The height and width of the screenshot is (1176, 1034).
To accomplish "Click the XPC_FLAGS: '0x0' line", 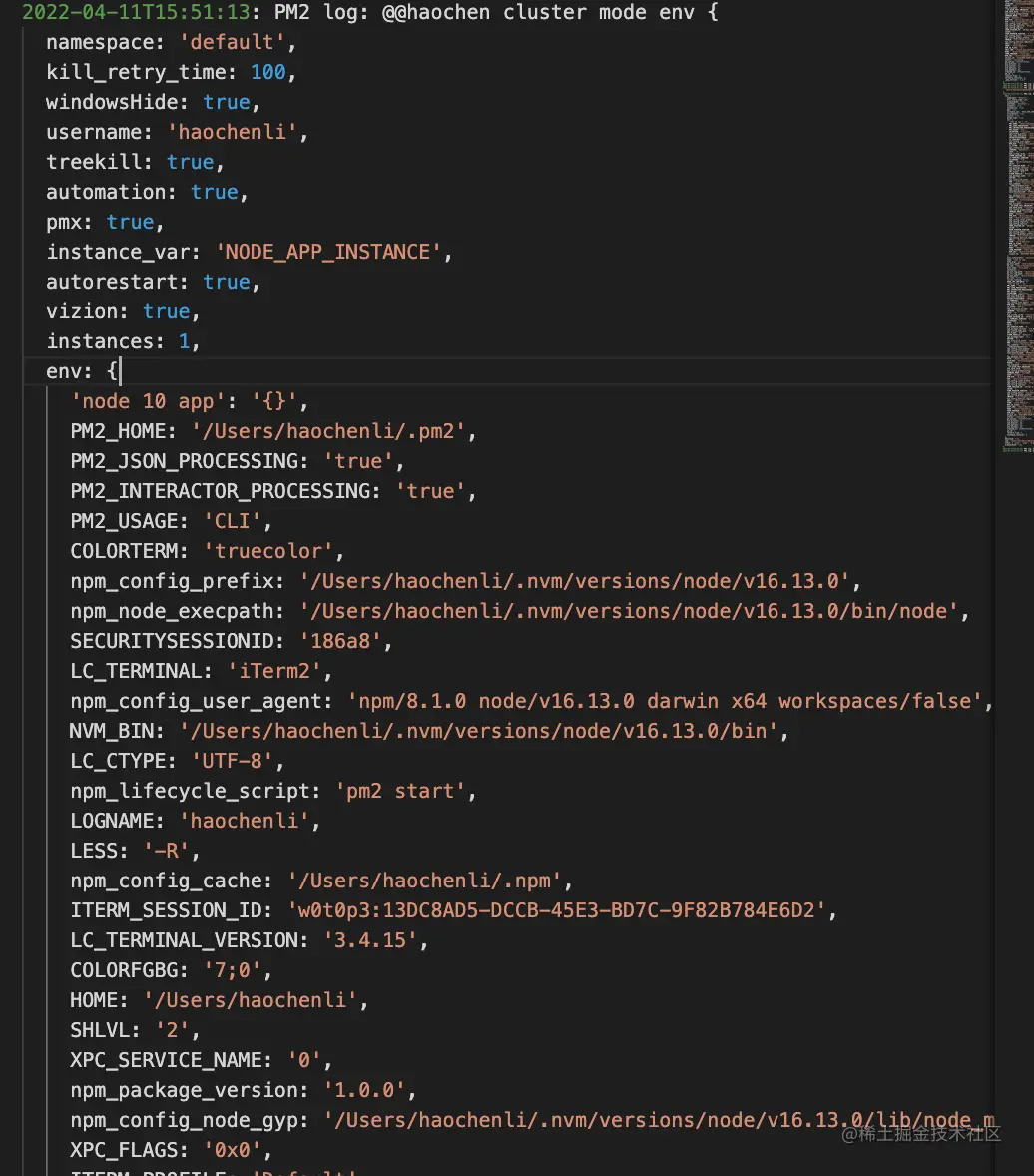I will tap(171, 1150).
